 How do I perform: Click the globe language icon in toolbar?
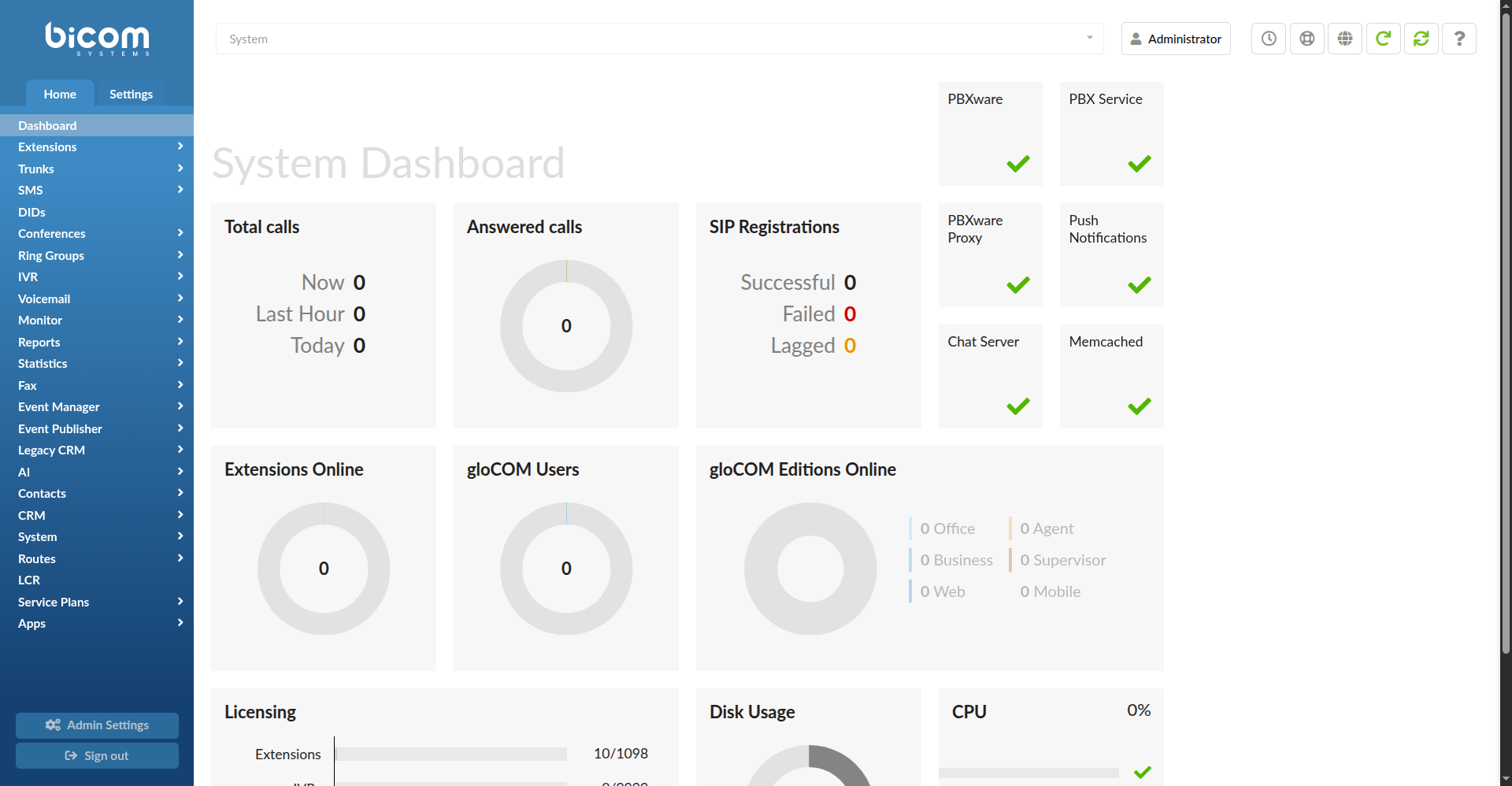tap(1345, 39)
